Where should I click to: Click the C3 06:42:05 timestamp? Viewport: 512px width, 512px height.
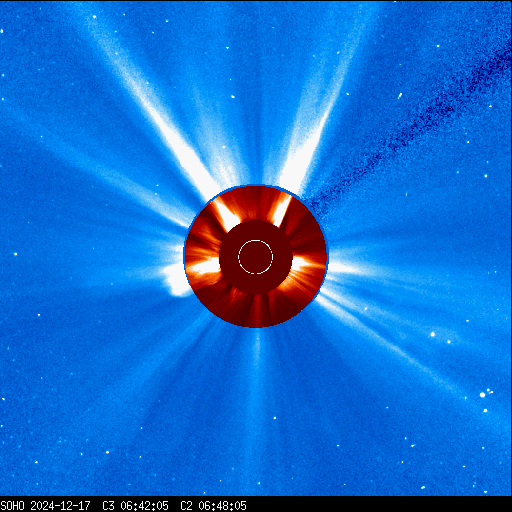tap(135, 506)
